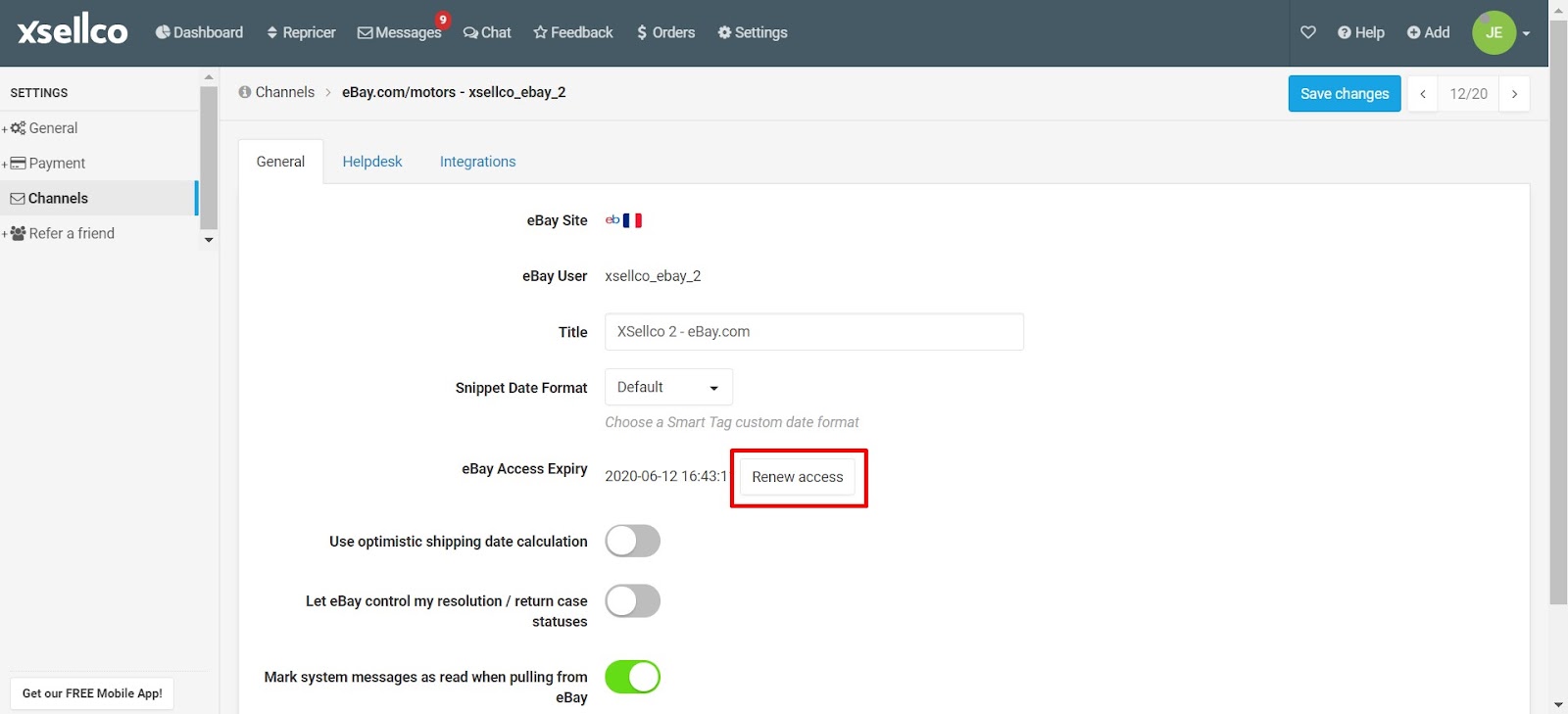Click the Choose a Smart Tag hint text
Viewport: 1568px width, 714px height.
[732, 422]
